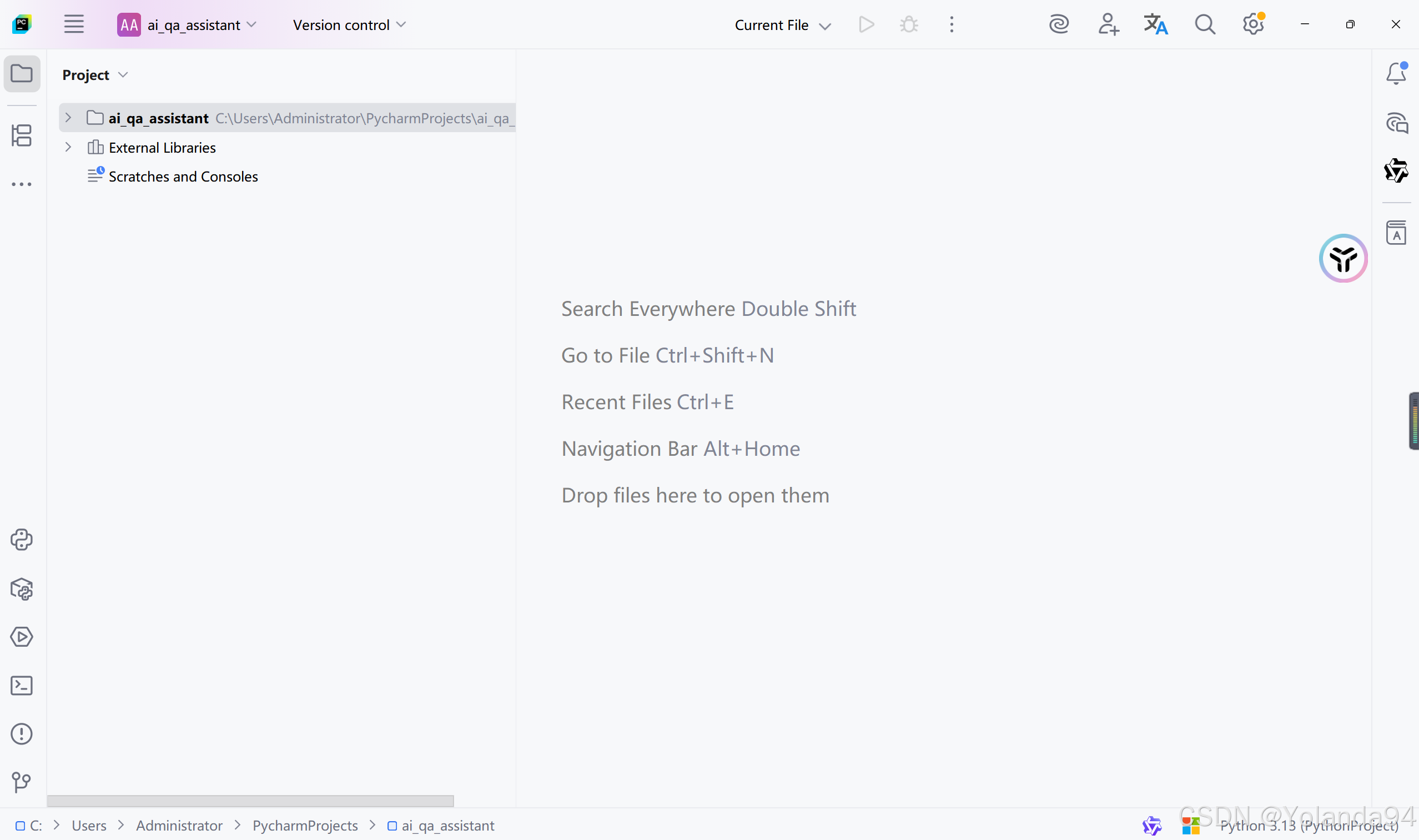Click the Users breadcrumb
The height and width of the screenshot is (840, 1419).
[89, 825]
